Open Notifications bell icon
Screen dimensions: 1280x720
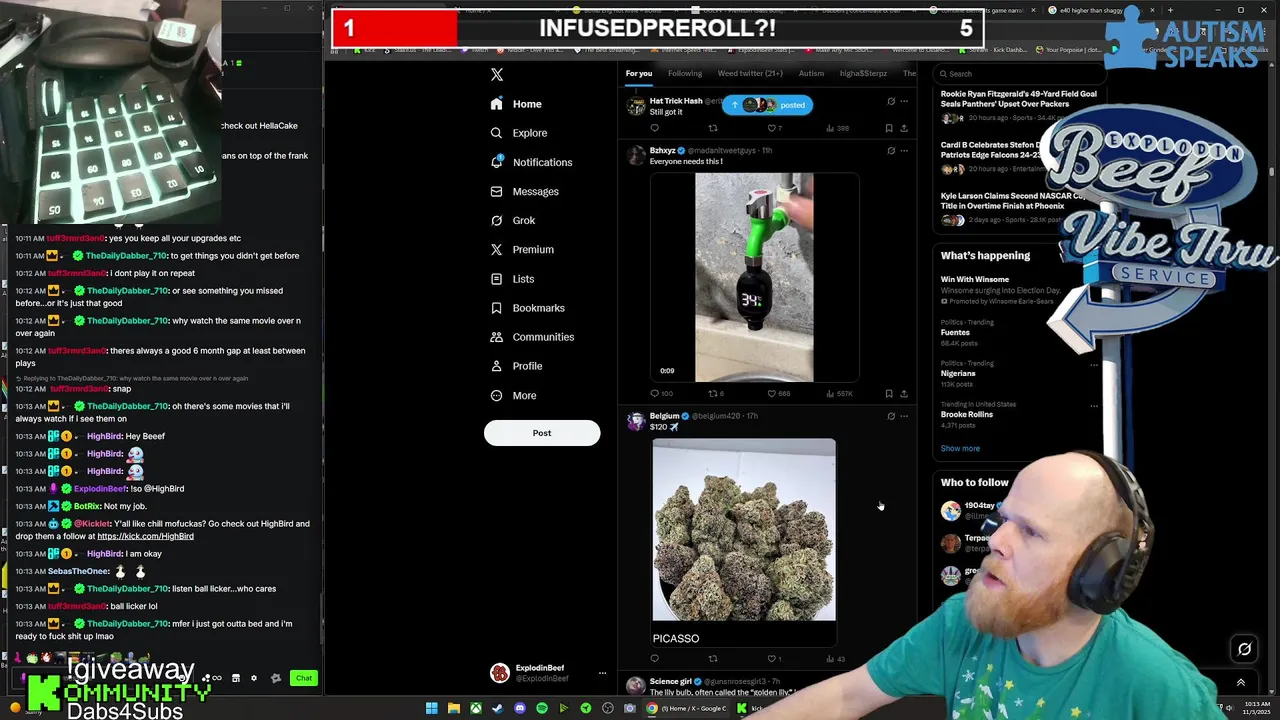point(496,162)
